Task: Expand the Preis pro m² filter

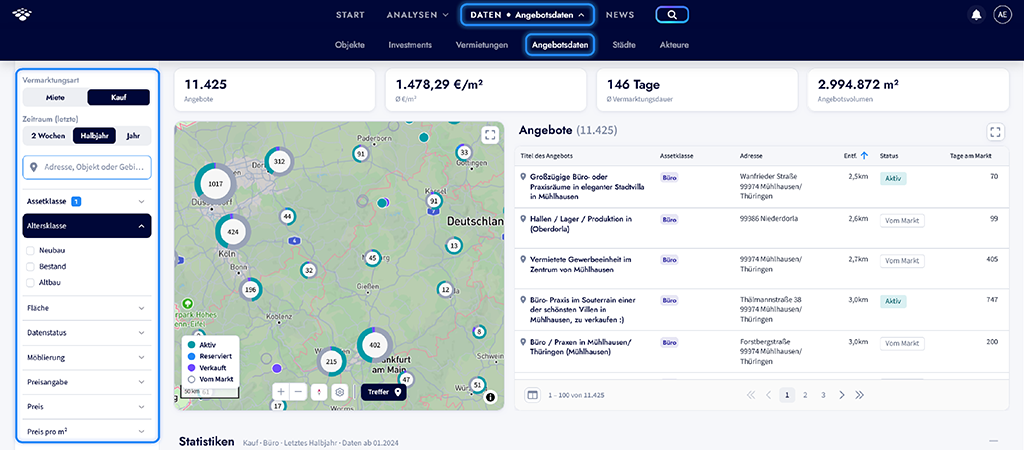Action: tap(87, 431)
